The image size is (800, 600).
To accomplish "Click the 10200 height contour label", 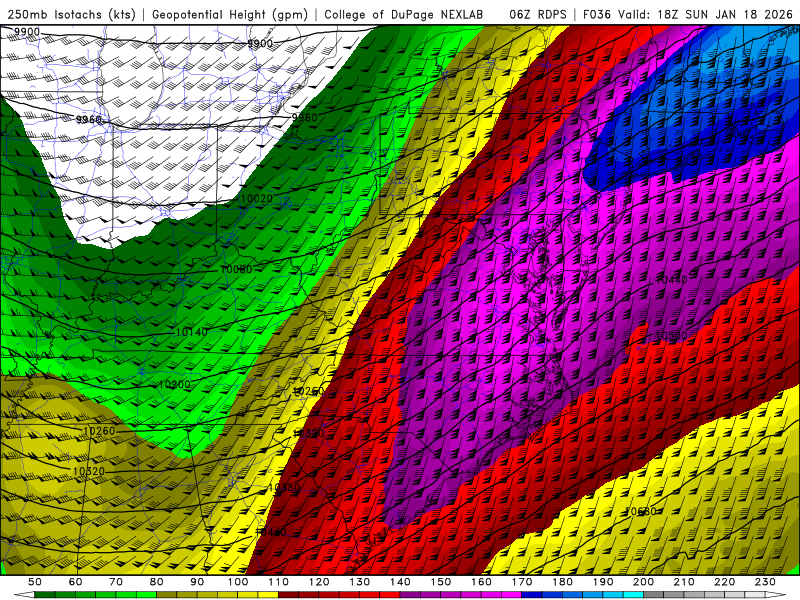I will pyautogui.click(x=174, y=384).
